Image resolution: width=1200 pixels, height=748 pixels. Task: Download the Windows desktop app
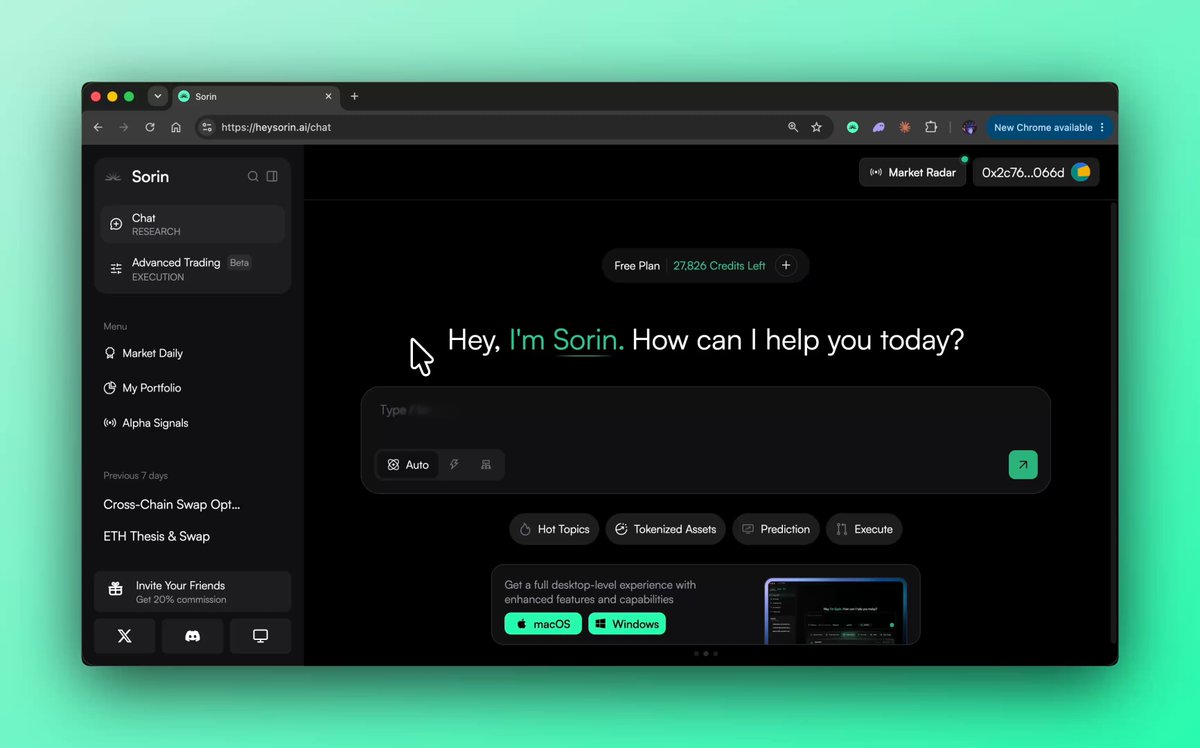(627, 624)
